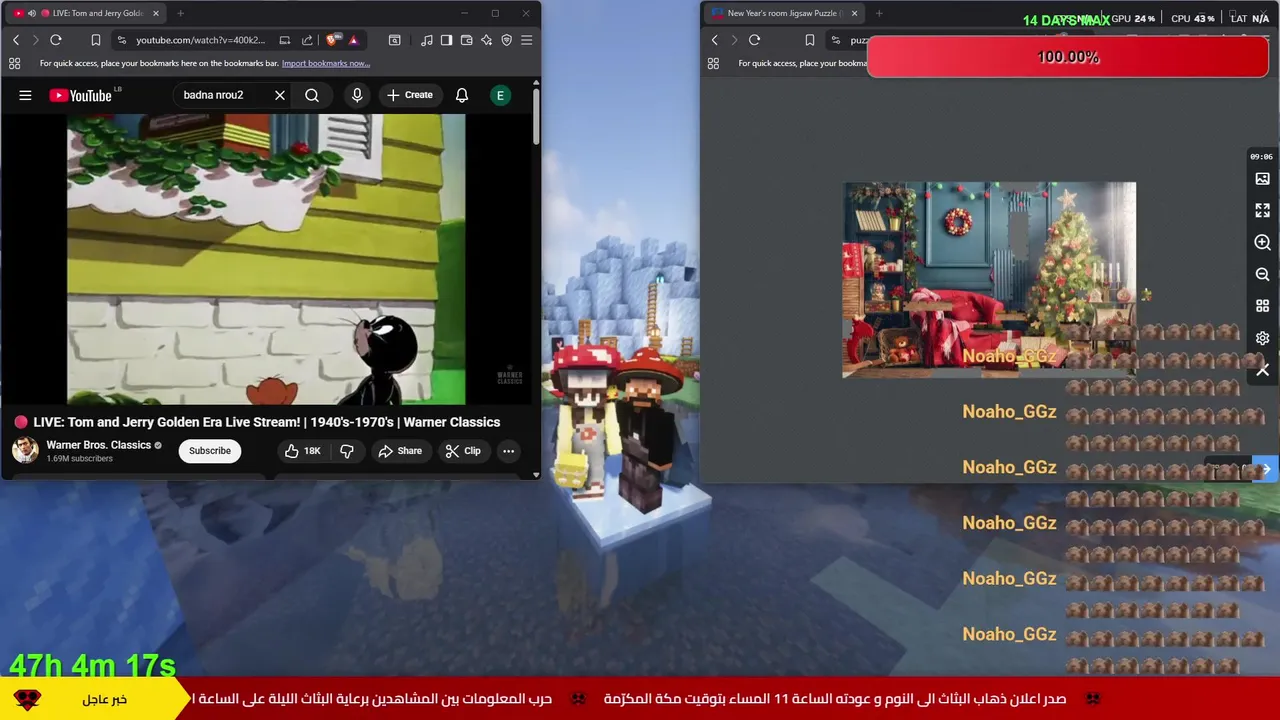1280x720 pixels.
Task: Clear the YouTube search text 'badna nrou2'
Action: 280,95
